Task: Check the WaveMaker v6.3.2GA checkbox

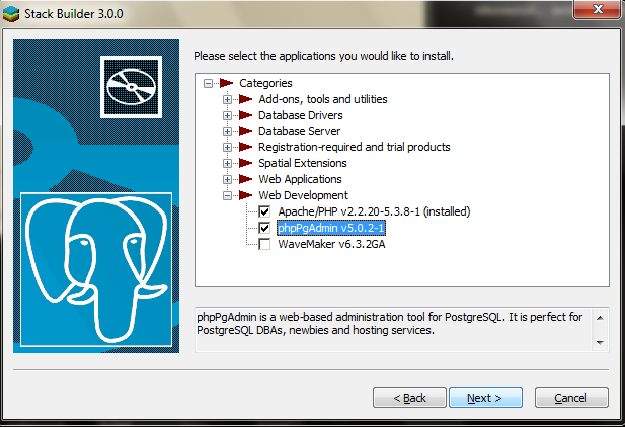Action: [x=264, y=244]
